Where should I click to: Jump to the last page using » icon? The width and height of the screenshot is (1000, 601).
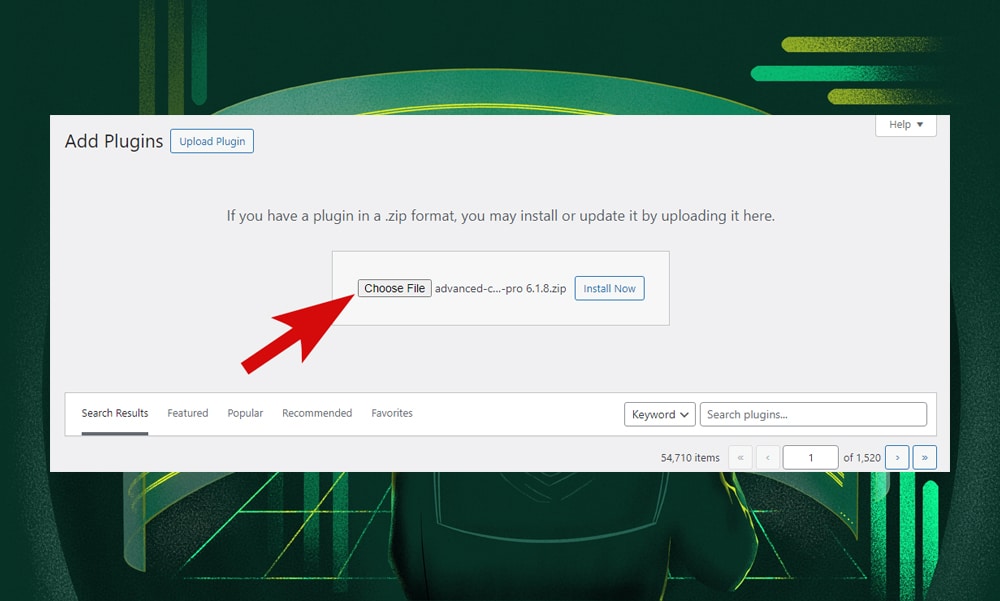point(925,457)
